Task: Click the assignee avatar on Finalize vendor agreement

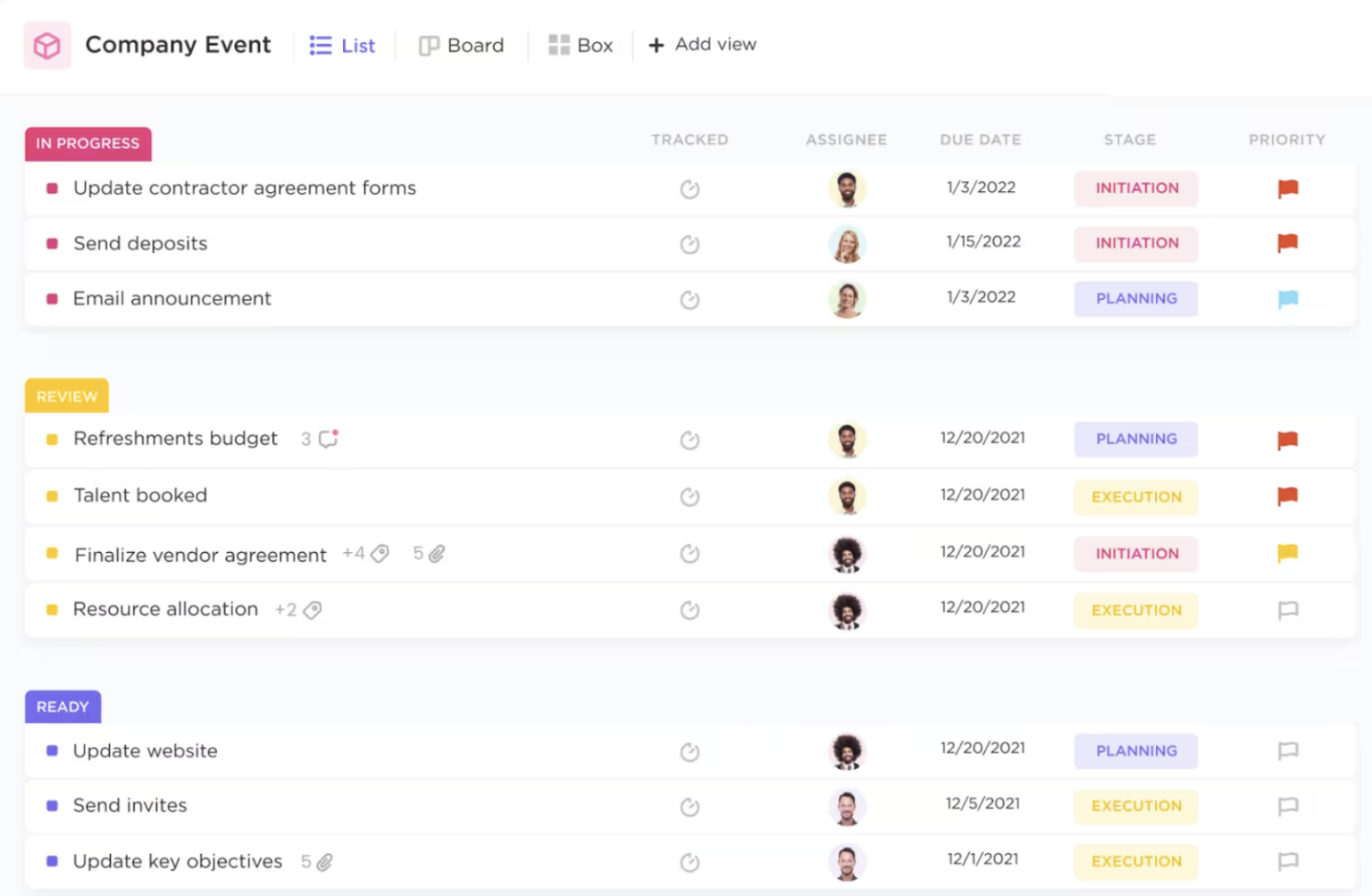Action: click(x=847, y=554)
